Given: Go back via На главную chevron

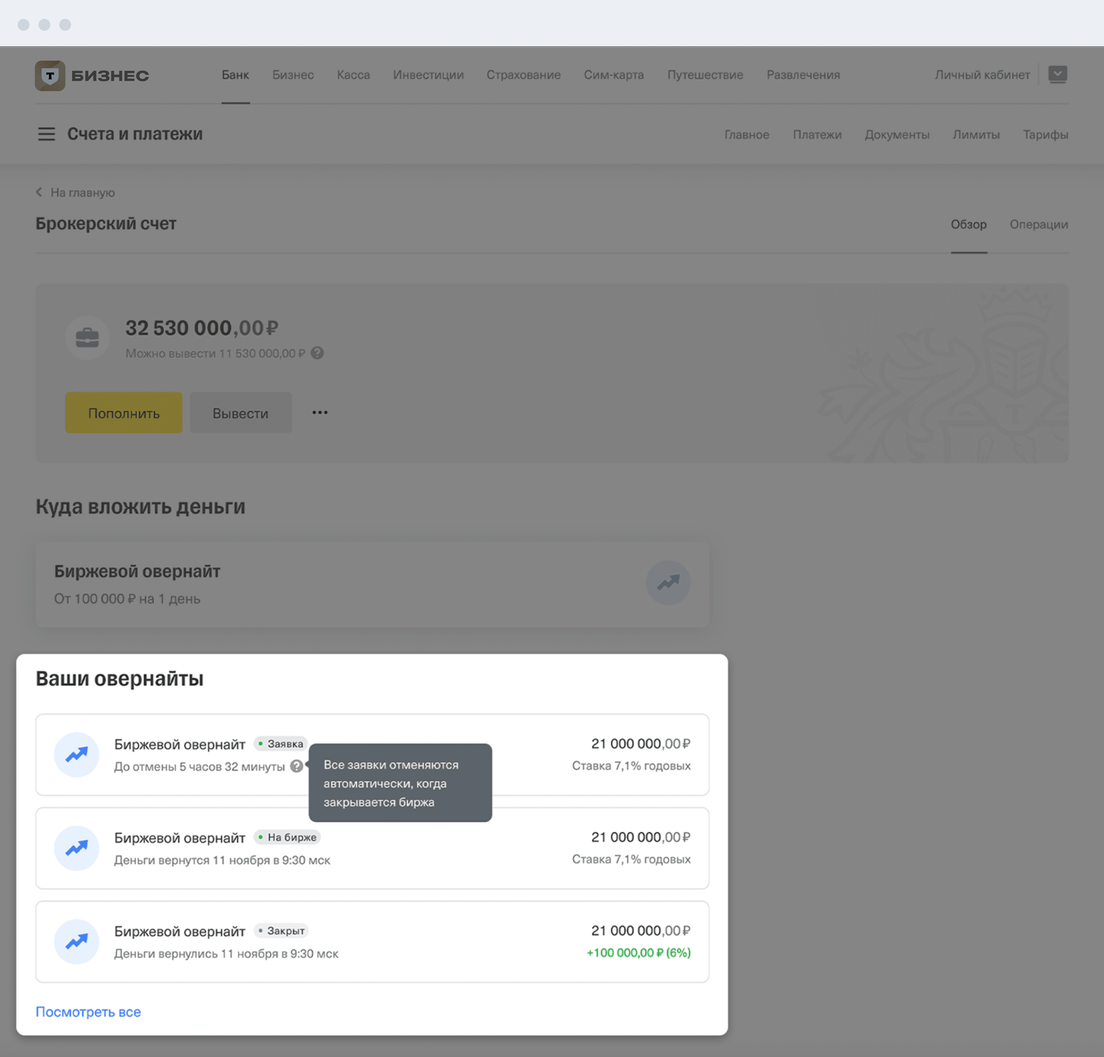Looking at the screenshot, I should pyautogui.click(x=40, y=192).
